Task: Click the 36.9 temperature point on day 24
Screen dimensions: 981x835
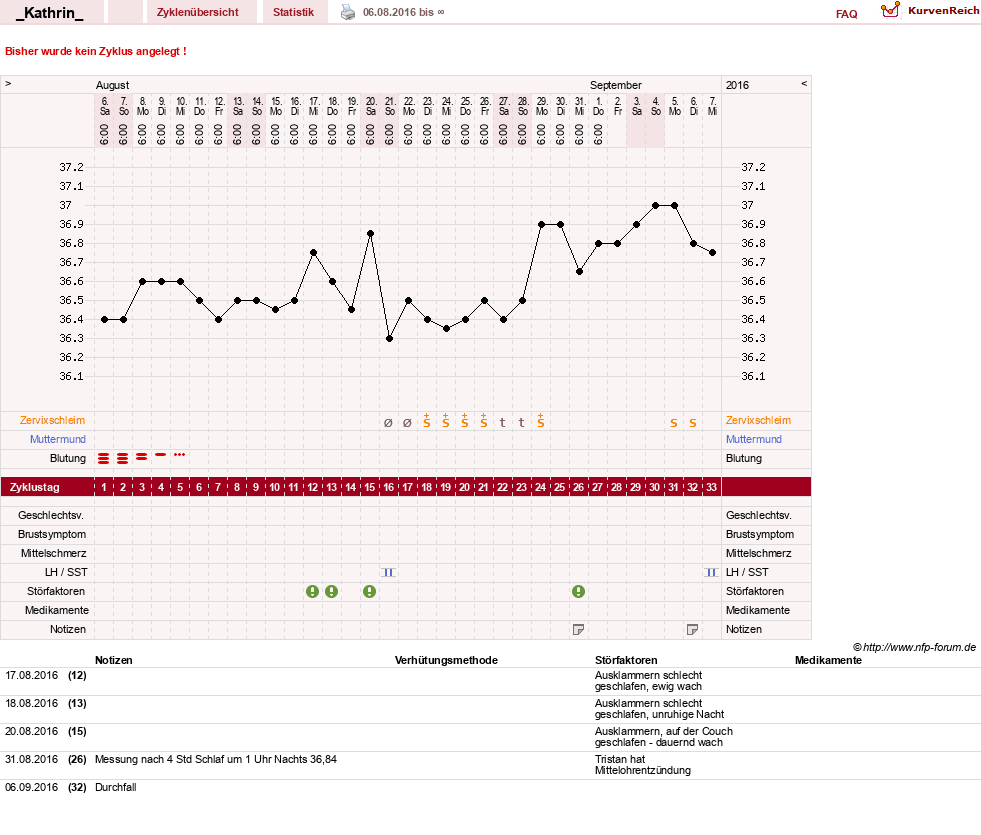Action: (541, 224)
